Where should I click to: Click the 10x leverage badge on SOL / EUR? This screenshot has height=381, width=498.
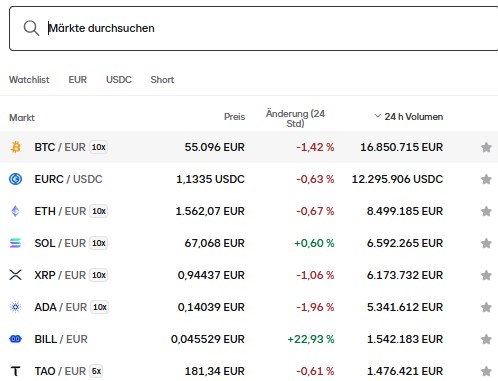pos(99,243)
